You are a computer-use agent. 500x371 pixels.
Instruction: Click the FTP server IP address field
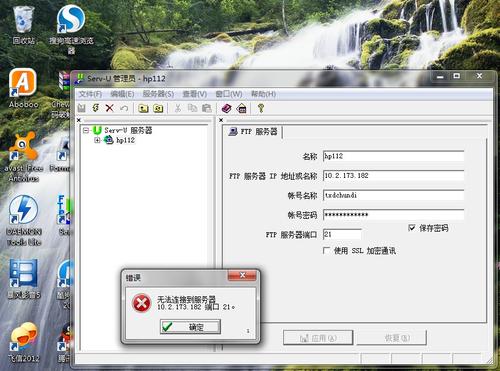394,176
